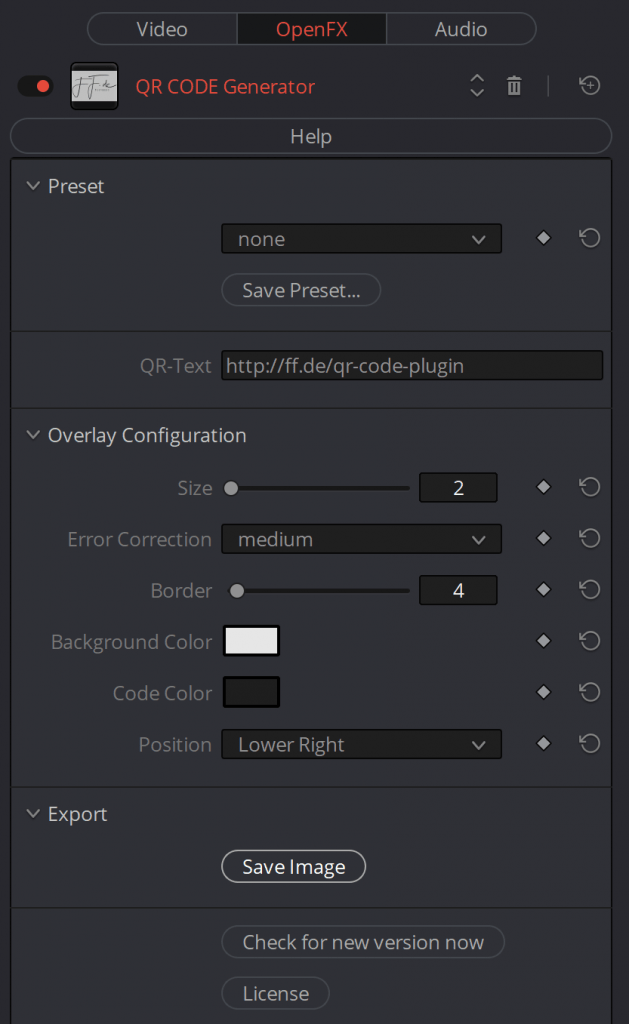Viewport: 629px width, 1024px height.
Task: Click the Save Preset button
Action: (300, 290)
